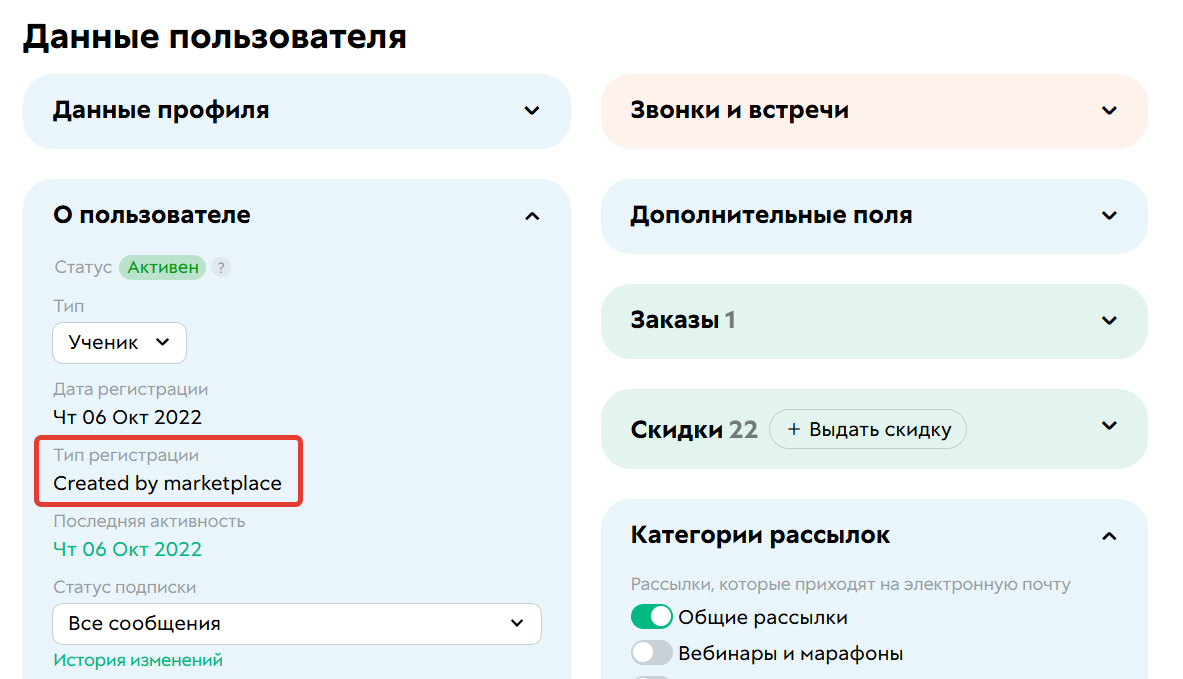This screenshot has width=1183, height=679.
Task: Click the partially visible toggle below Вебинары и марафоны
Action: click(652, 677)
